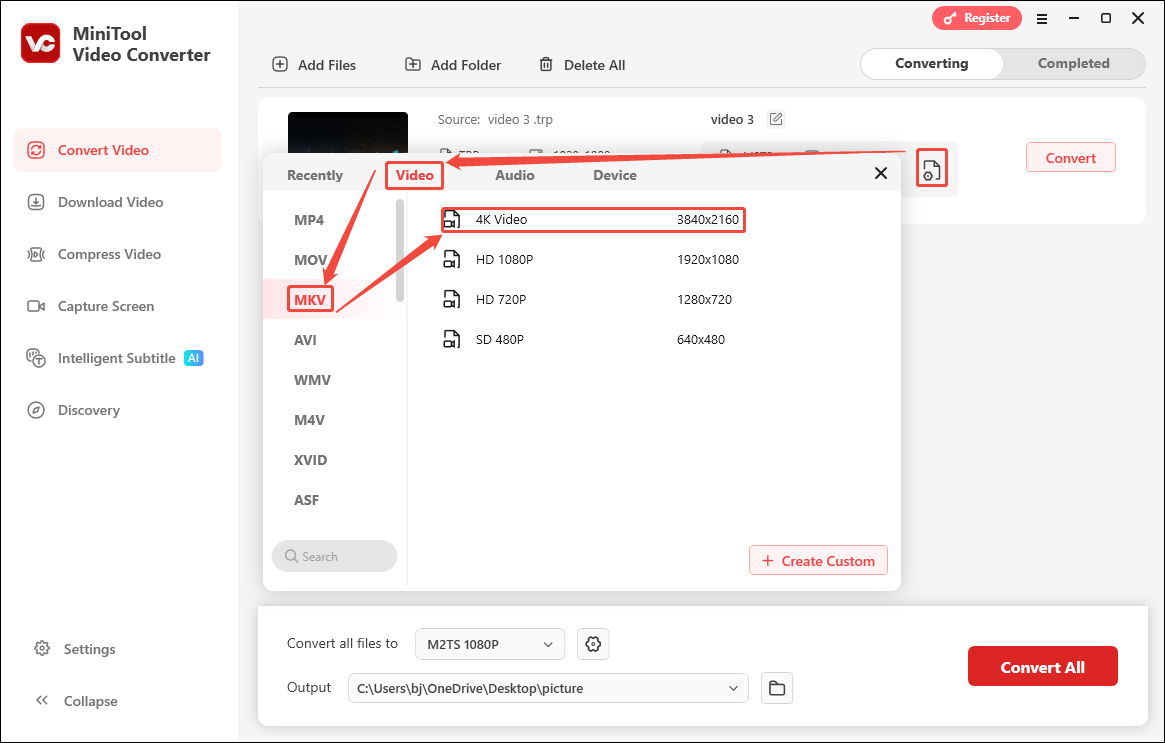Select the Audio tab in format popup

pyautogui.click(x=515, y=175)
